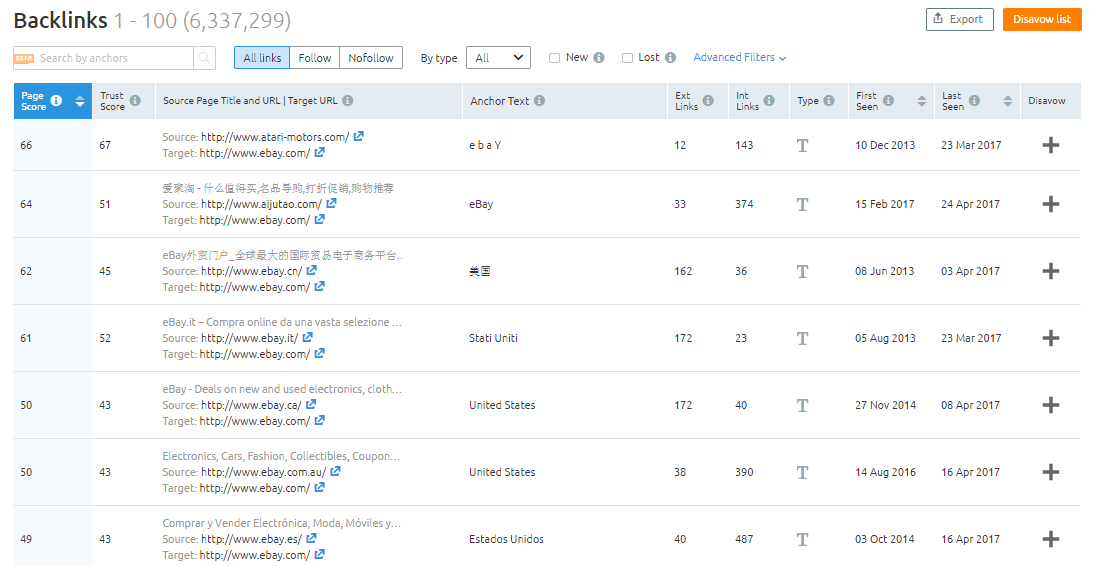This screenshot has width=1099, height=566.
Task: Open http://www.ebay.ca/ source link
Action: [x=251, y=405]
